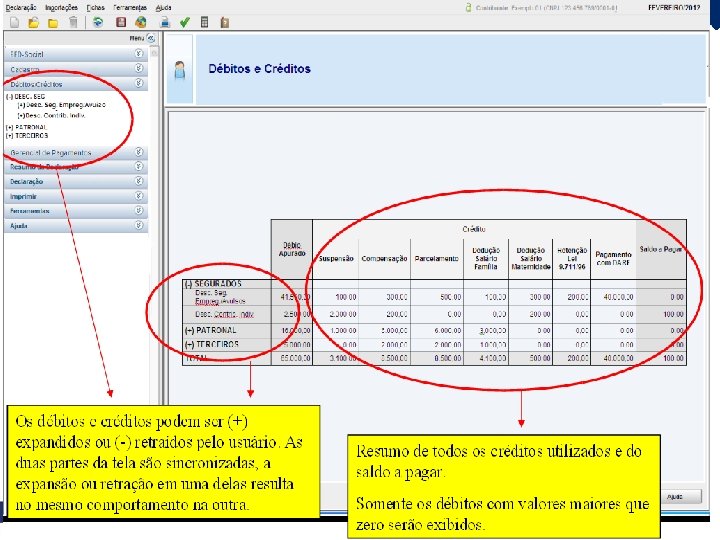
Task: Click the trash can delete toolbar icon
Action: click(73, 22)
